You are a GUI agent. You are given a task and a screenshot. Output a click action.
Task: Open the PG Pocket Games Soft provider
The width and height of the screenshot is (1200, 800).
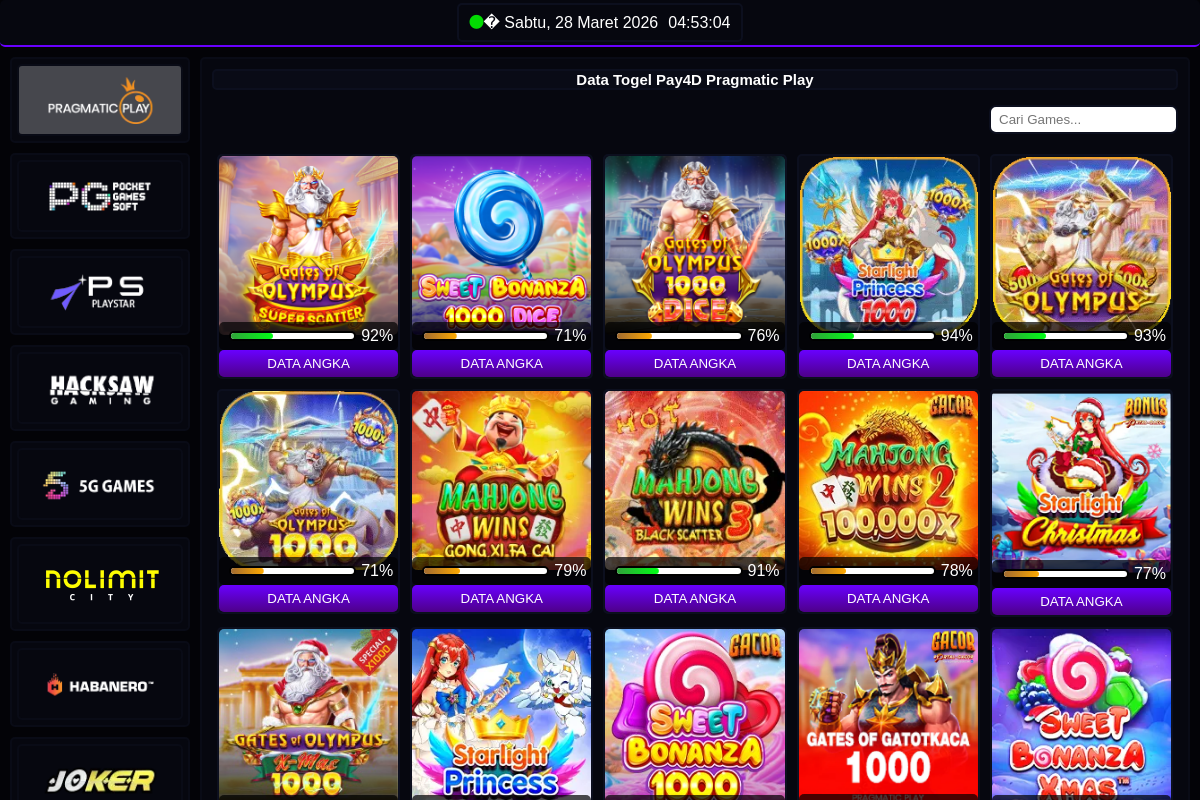point(100,196)
